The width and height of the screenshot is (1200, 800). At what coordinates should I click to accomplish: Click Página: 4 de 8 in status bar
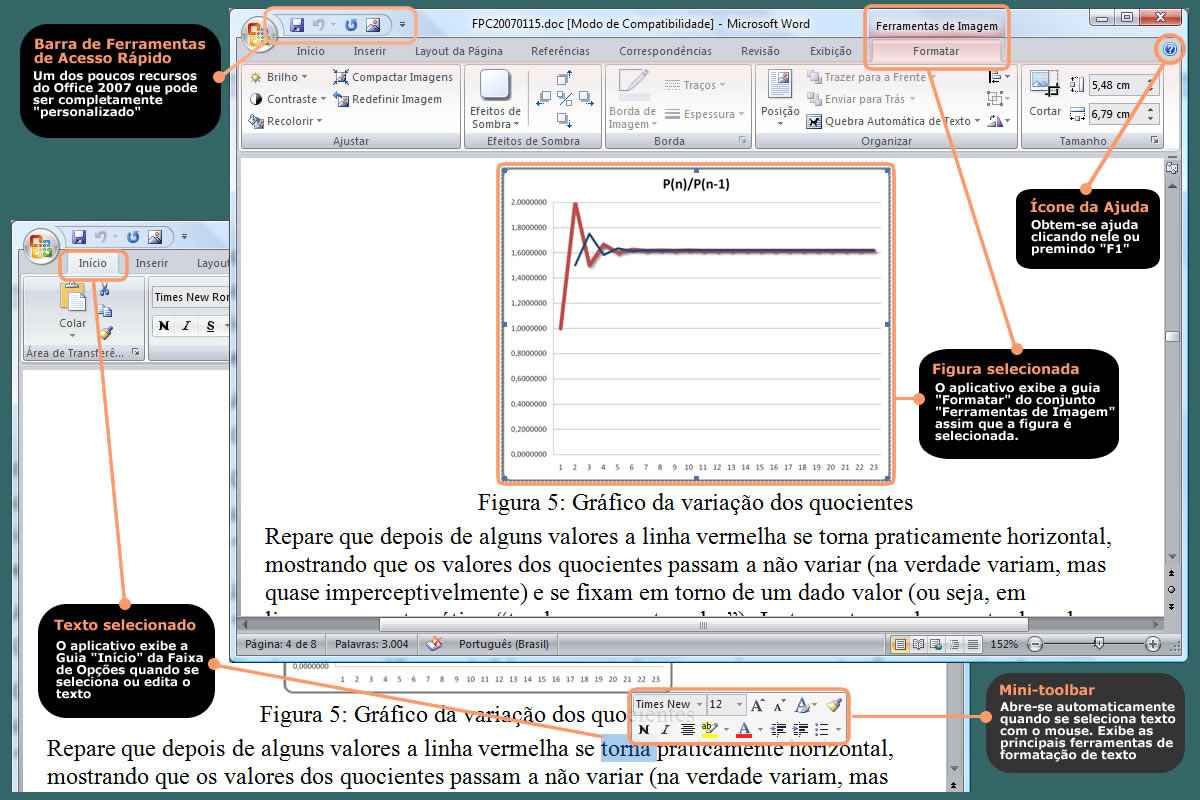pos(280,645)
